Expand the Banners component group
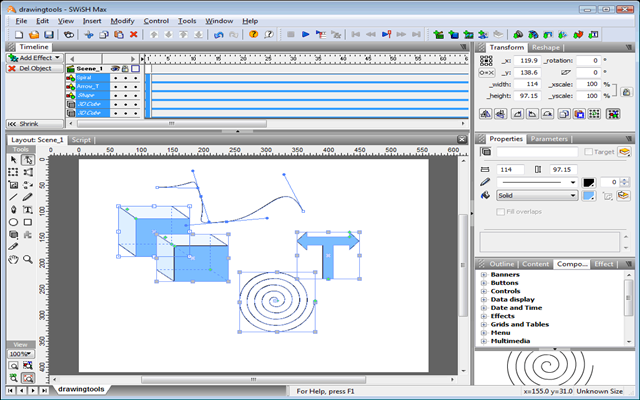This screenshot has width=640, height=400. (x=483, y=275)
